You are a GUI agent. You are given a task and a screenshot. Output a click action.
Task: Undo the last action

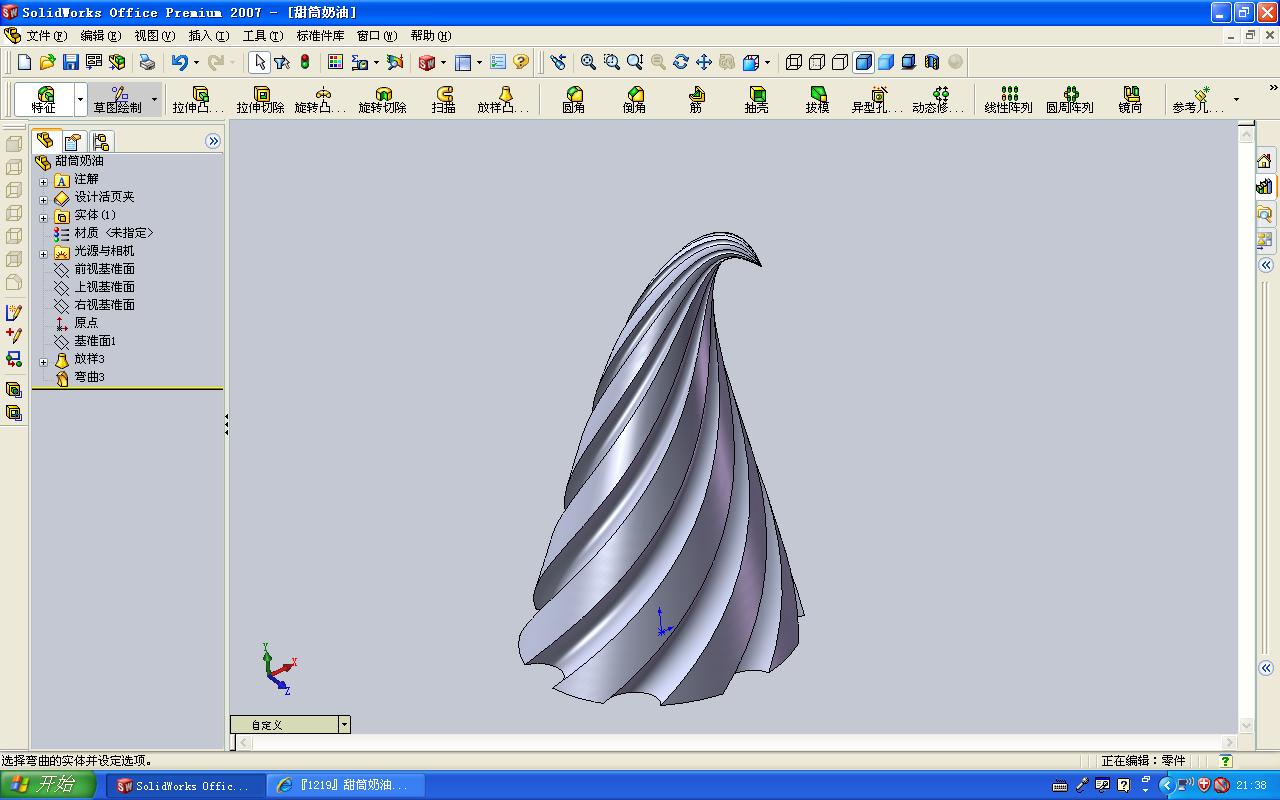point(179,62)
